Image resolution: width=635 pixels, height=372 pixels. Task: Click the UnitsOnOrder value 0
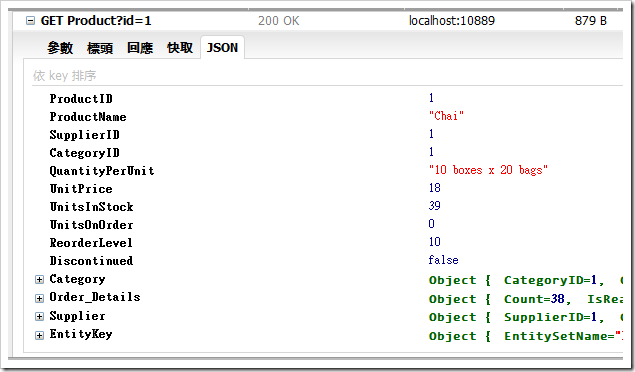[x=431, y=224]
